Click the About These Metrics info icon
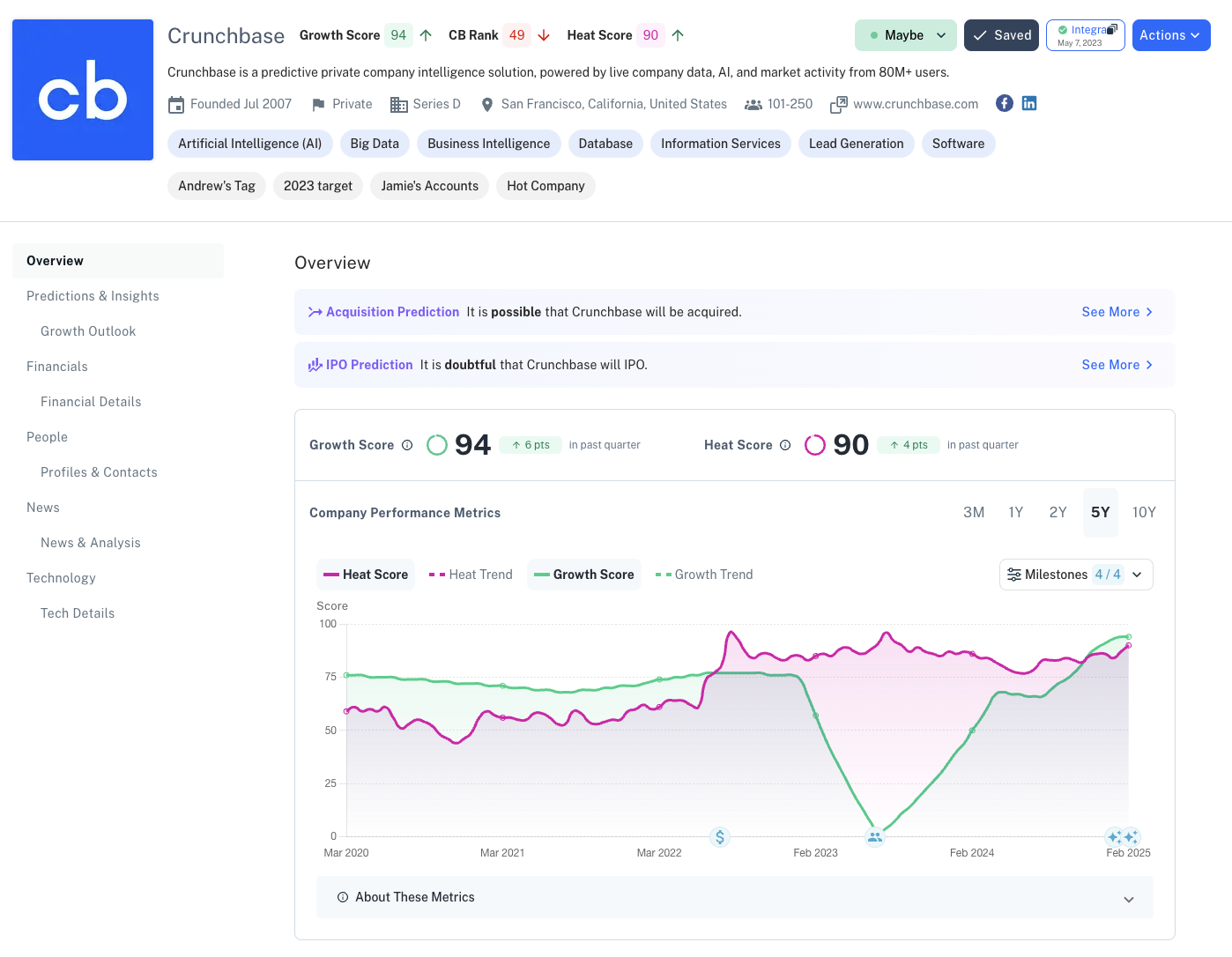Image resolution: width=1232 pixels, height=957 pixels. pos(343,897)
